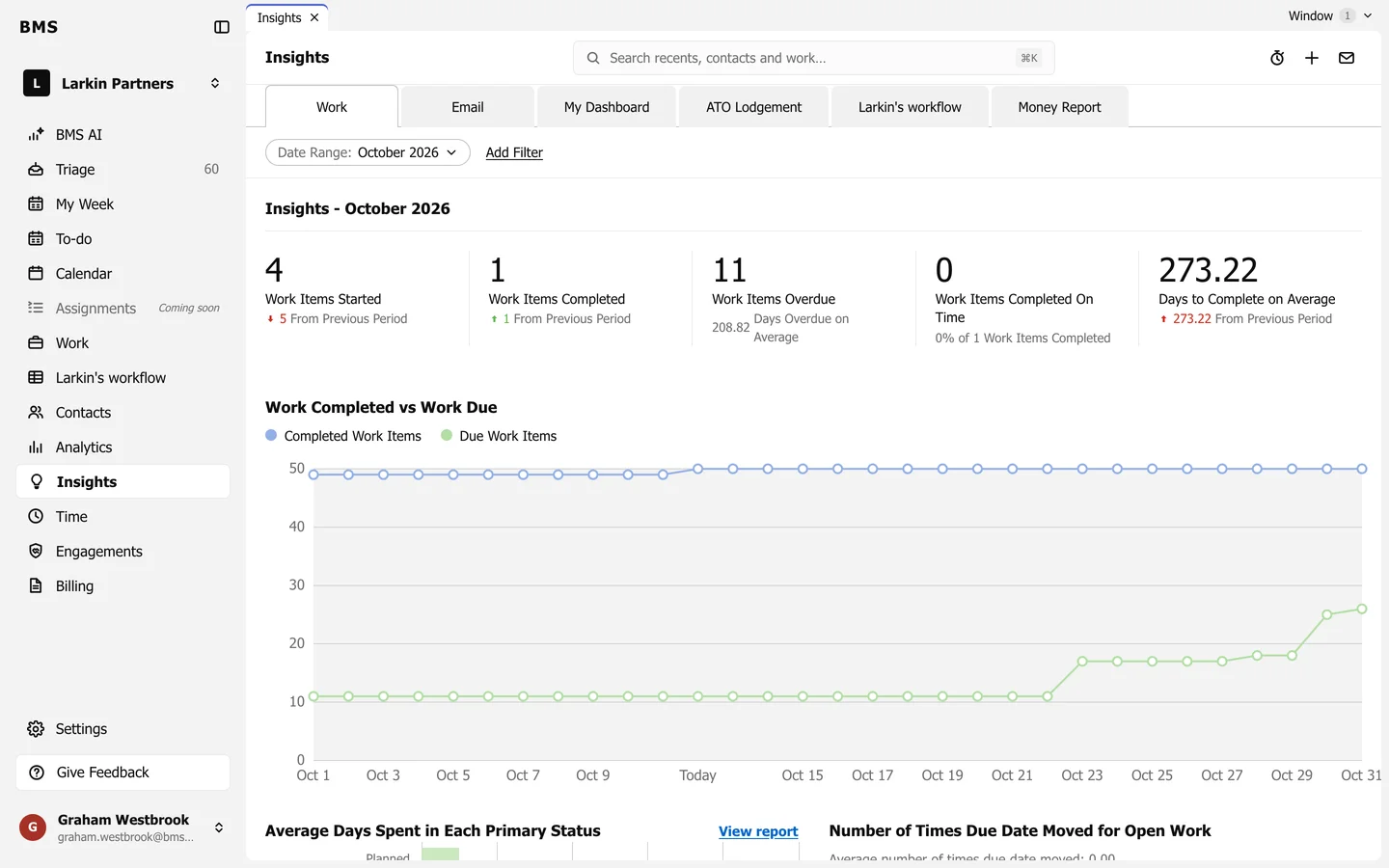The height and width of the screenshot is (868, 1389).
Task: Open Analytics bar chart icon
Action: coord(36,448)
